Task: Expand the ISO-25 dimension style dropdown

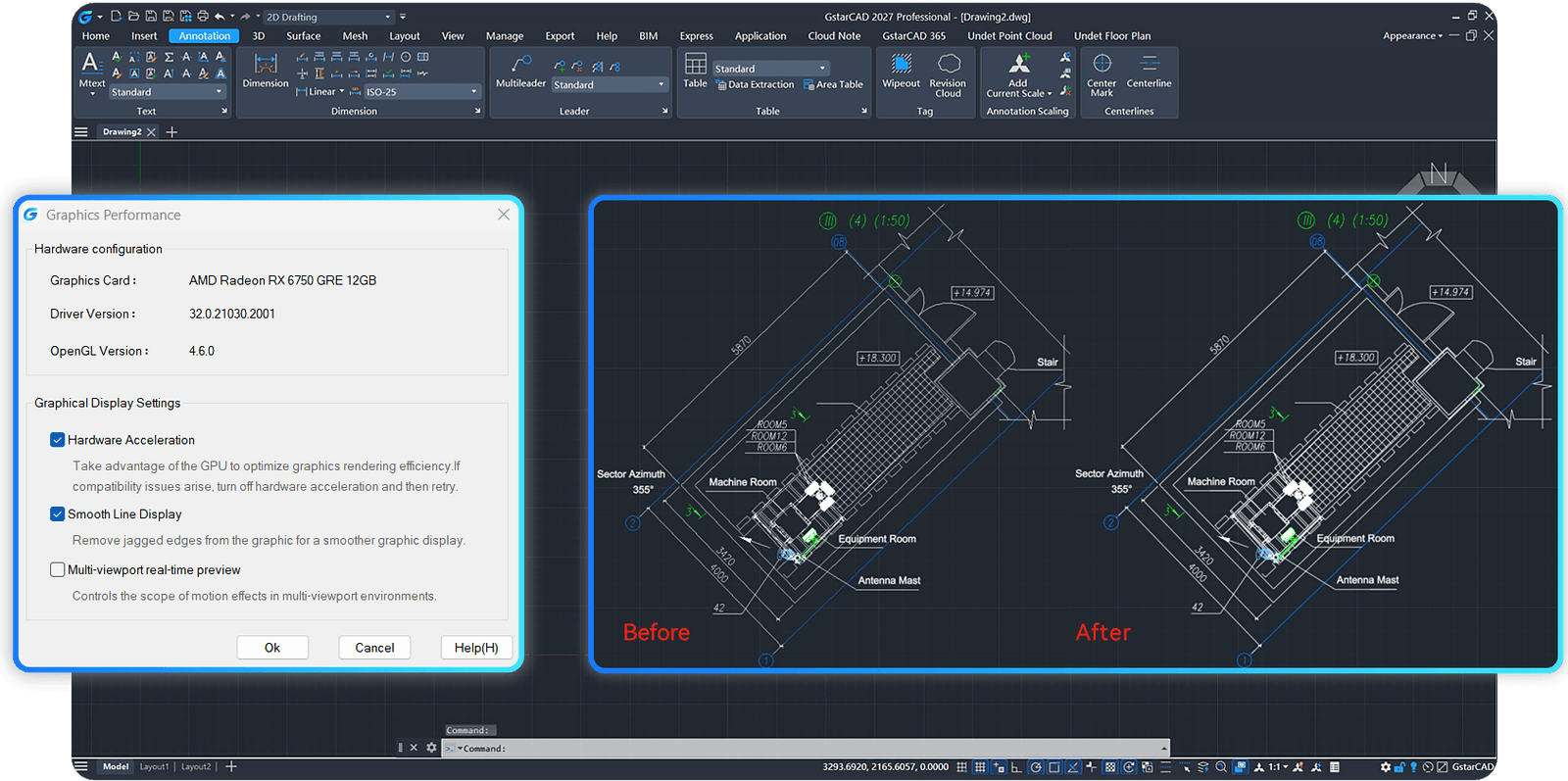Action: (x=422, y=92)
